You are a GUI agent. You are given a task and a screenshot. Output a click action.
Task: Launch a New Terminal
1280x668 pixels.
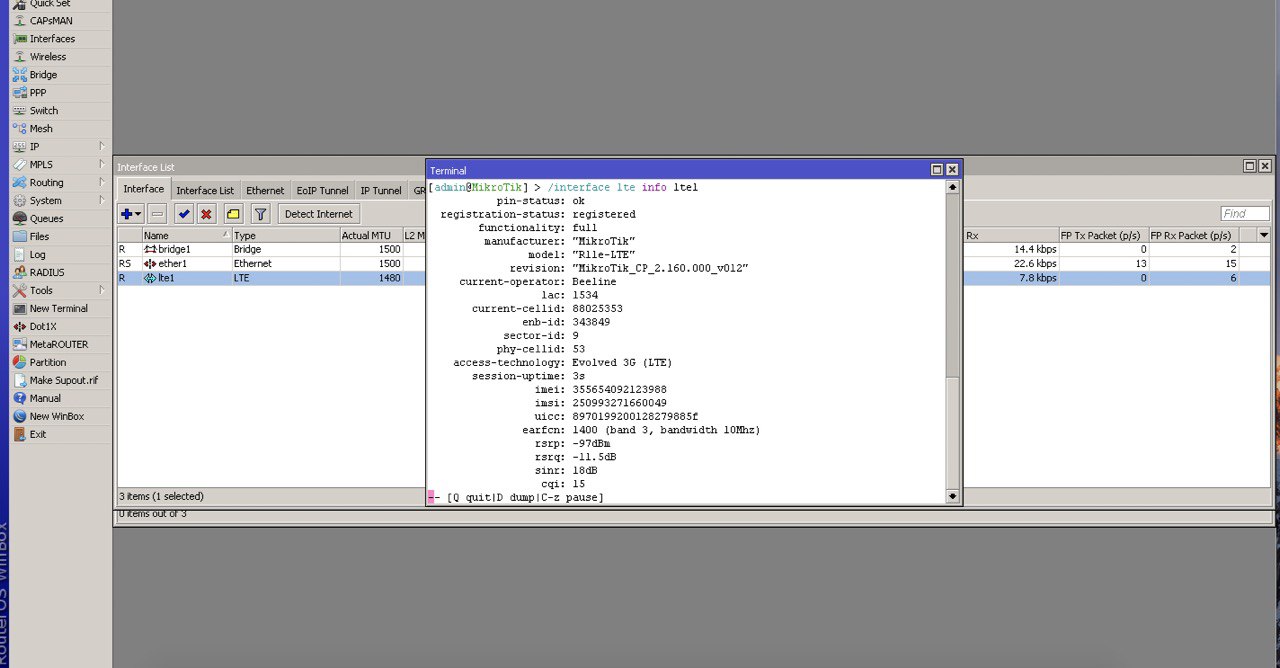(x=59, y=309)
